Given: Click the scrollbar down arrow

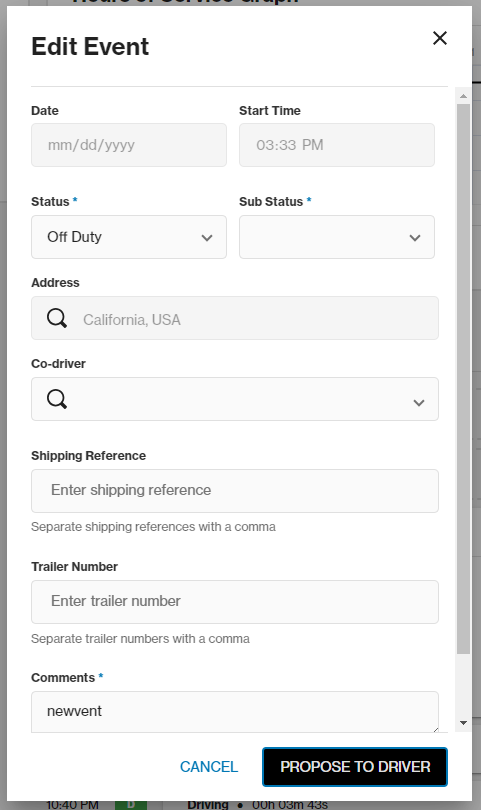Looking at the screenshot, I should [463, 723].
